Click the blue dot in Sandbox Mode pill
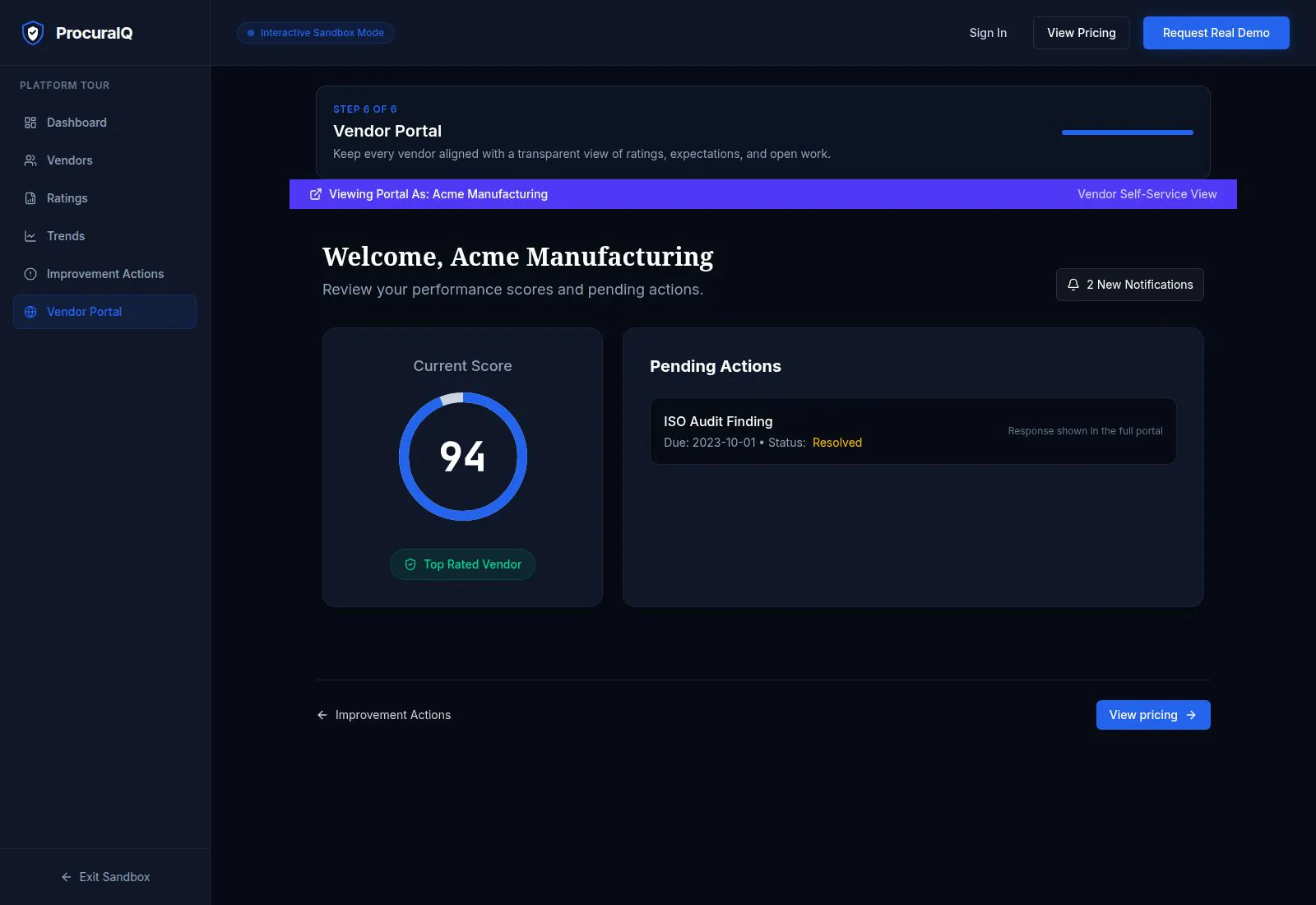 point(251,33)
